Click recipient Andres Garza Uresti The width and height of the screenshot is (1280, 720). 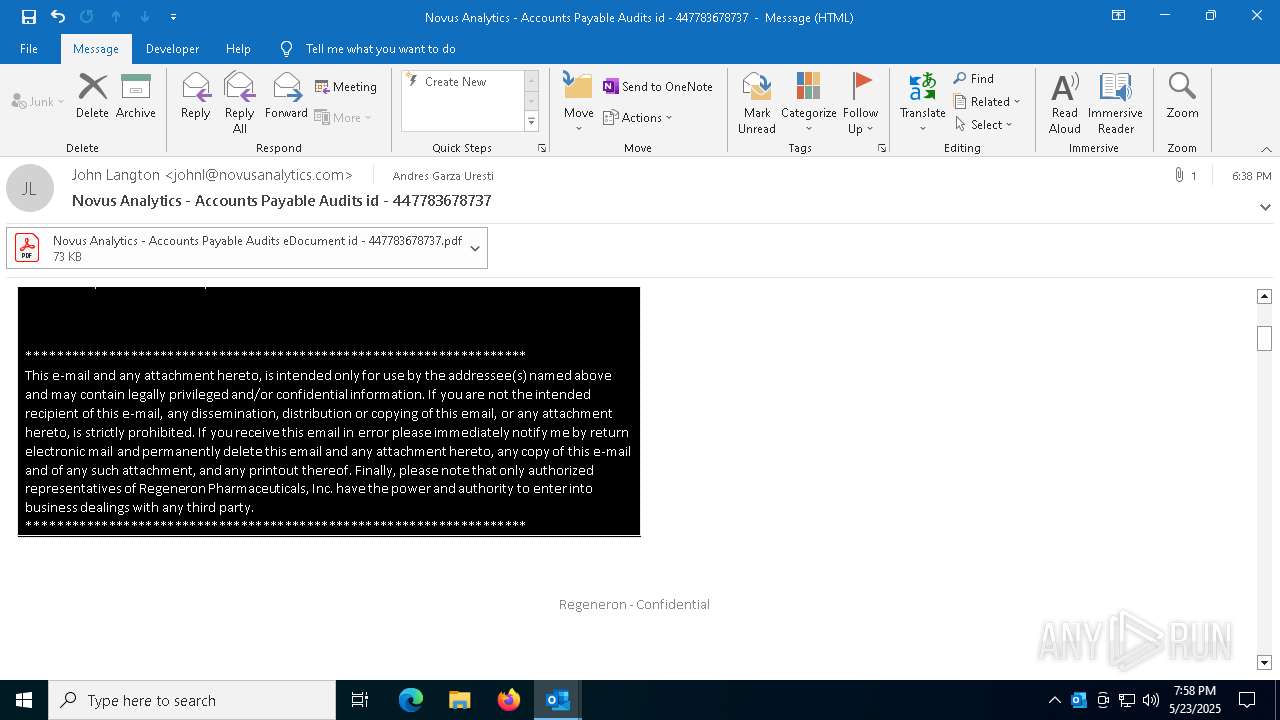pyautogui.click(x=443, y=176)
